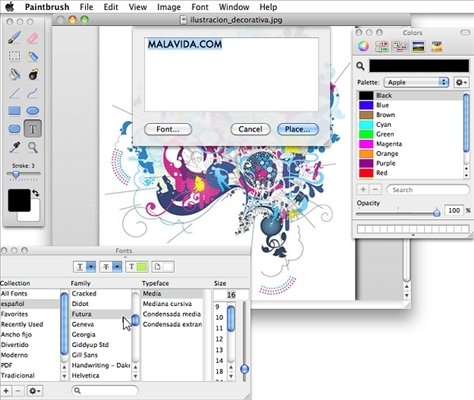Select the Magenta color in palette list
This screenshot has width=474, height=400.
411,144
